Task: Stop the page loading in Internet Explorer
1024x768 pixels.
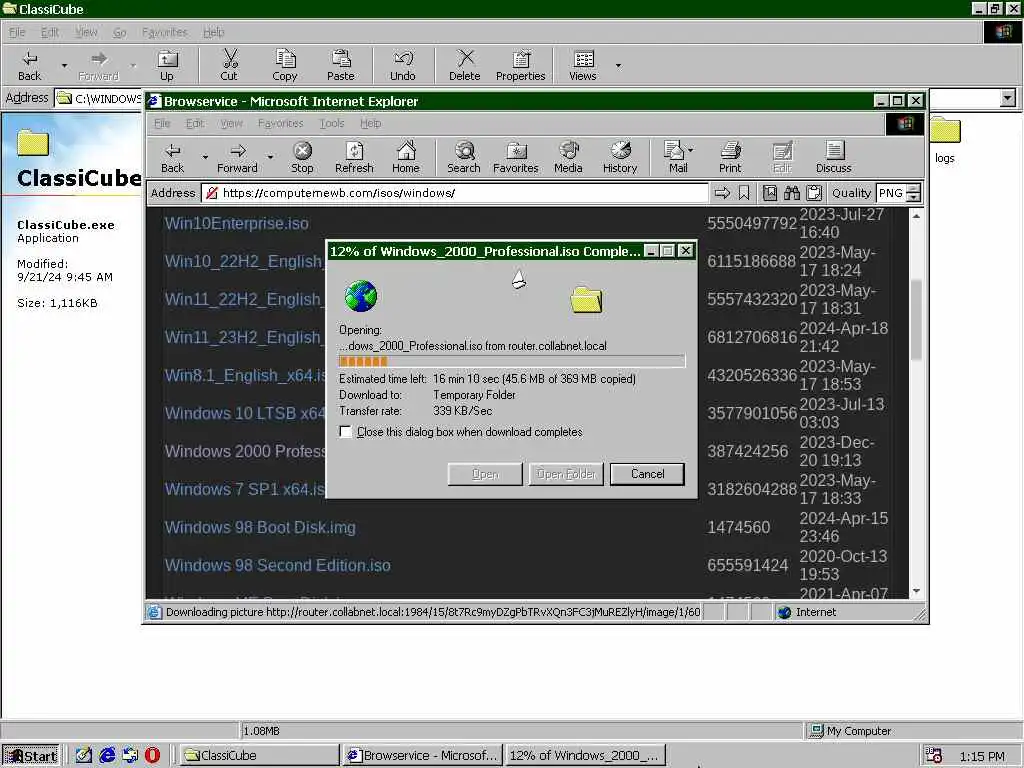Action: point(302,158)
